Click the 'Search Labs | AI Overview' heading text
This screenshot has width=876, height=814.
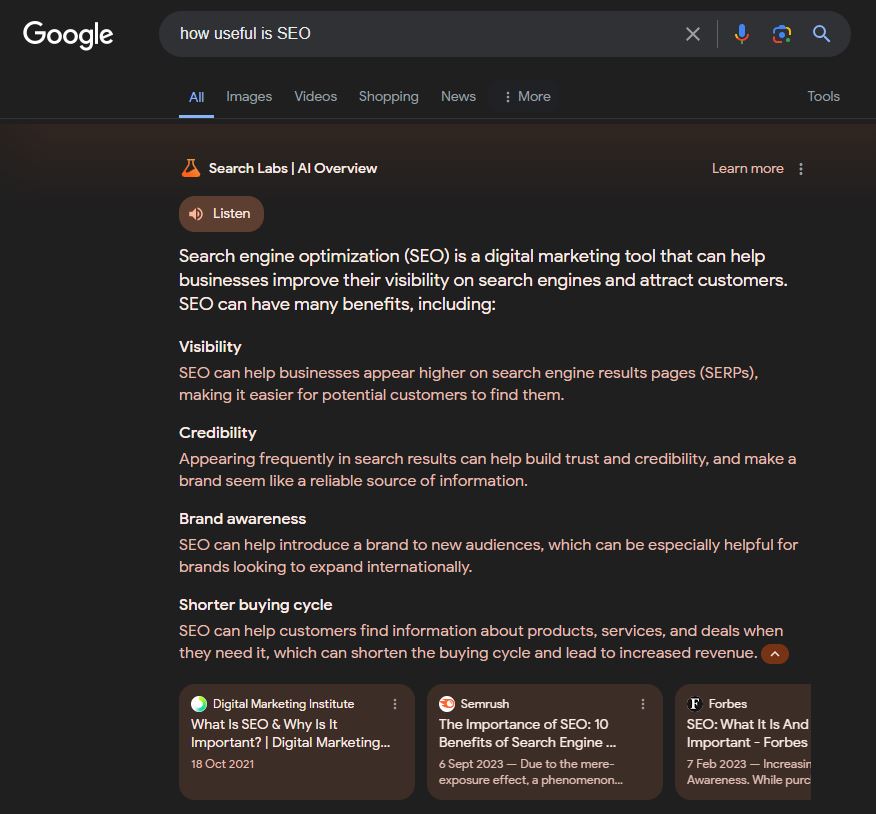[293, 168]
